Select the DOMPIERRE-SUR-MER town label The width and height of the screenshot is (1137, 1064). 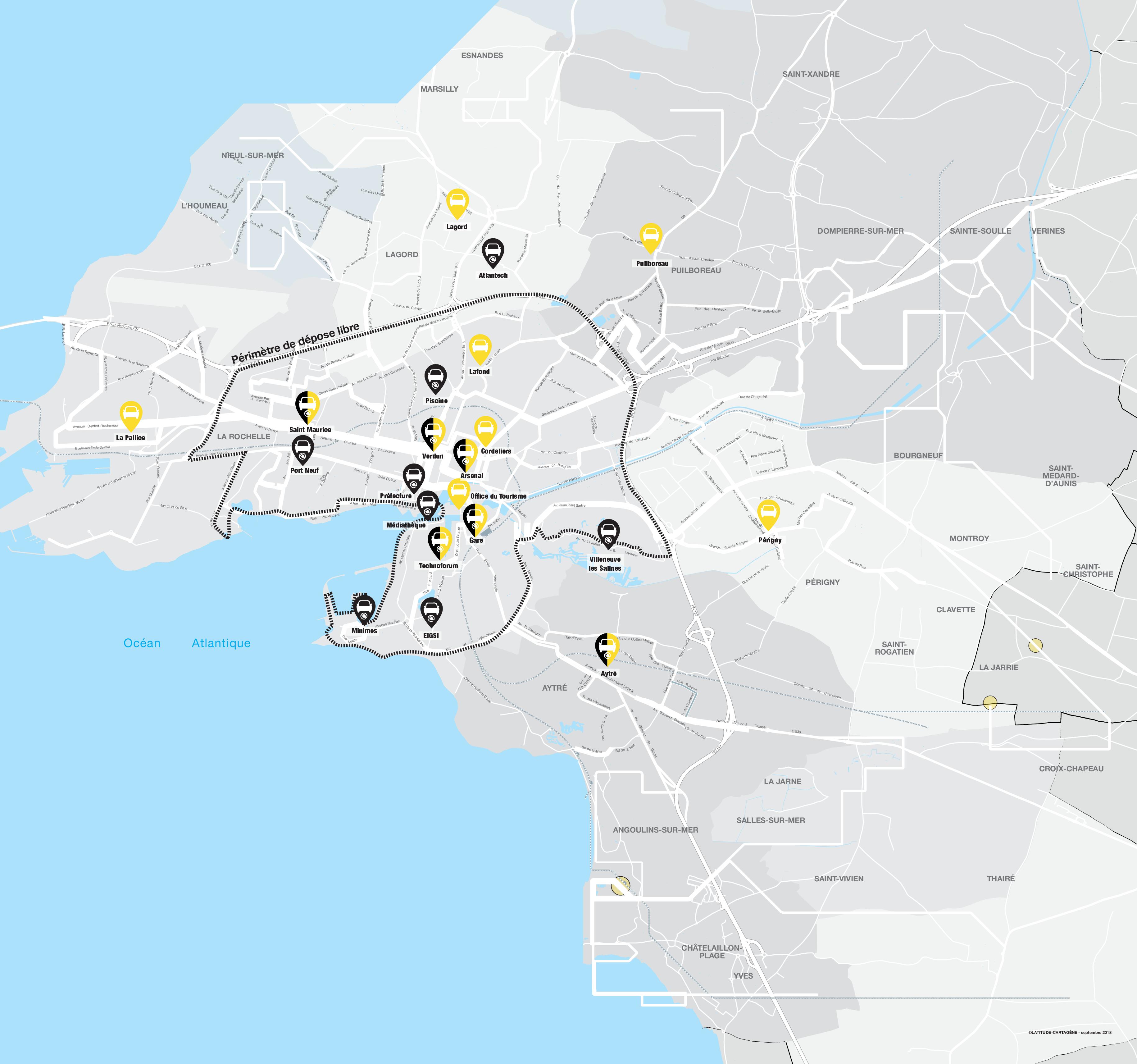(860, 231)
